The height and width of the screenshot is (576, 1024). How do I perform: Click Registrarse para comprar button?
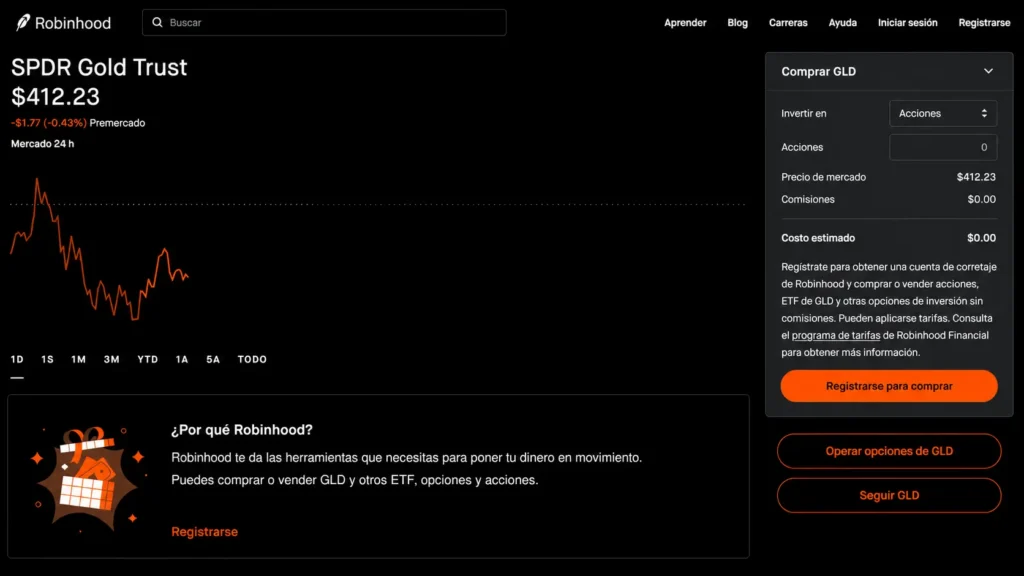click(x=889, y=386)
